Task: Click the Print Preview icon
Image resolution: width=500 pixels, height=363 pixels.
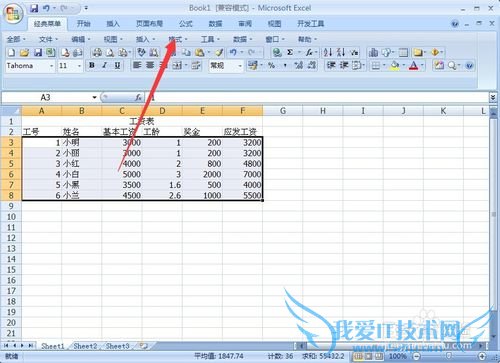Action: pyautogui.click(x=110, y=53)
